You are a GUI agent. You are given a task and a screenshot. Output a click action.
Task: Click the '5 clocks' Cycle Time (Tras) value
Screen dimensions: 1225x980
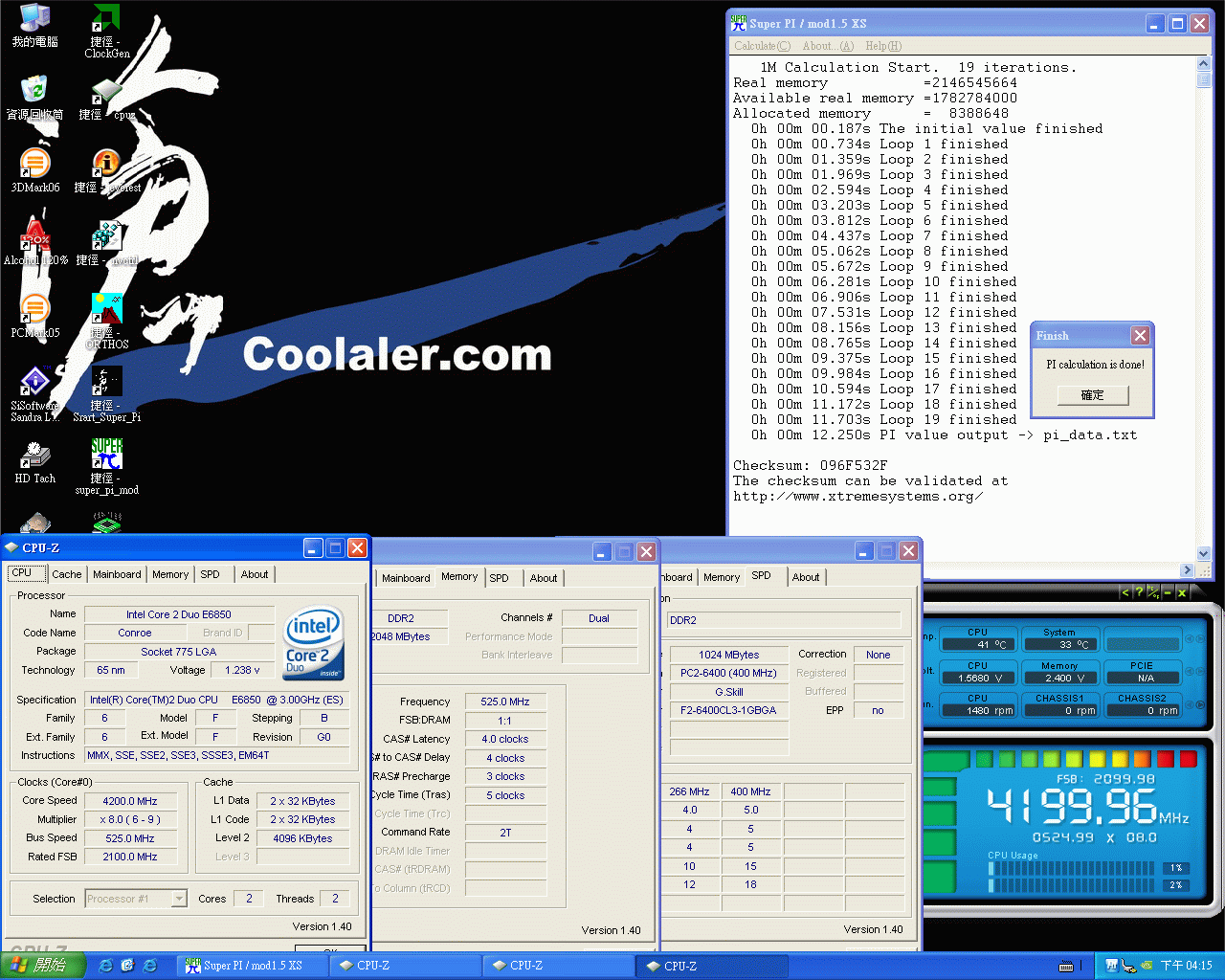click(505, 795)
